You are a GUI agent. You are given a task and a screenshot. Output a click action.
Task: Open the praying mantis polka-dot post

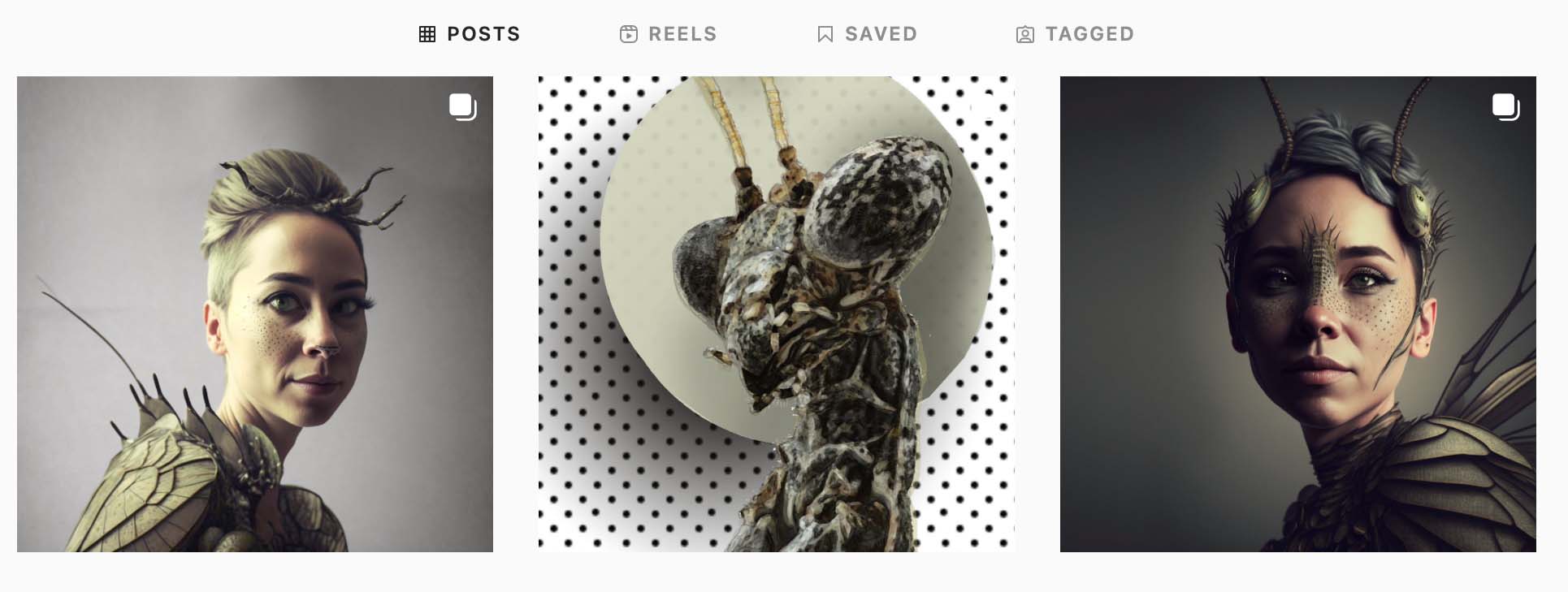[x=777, y=314]
